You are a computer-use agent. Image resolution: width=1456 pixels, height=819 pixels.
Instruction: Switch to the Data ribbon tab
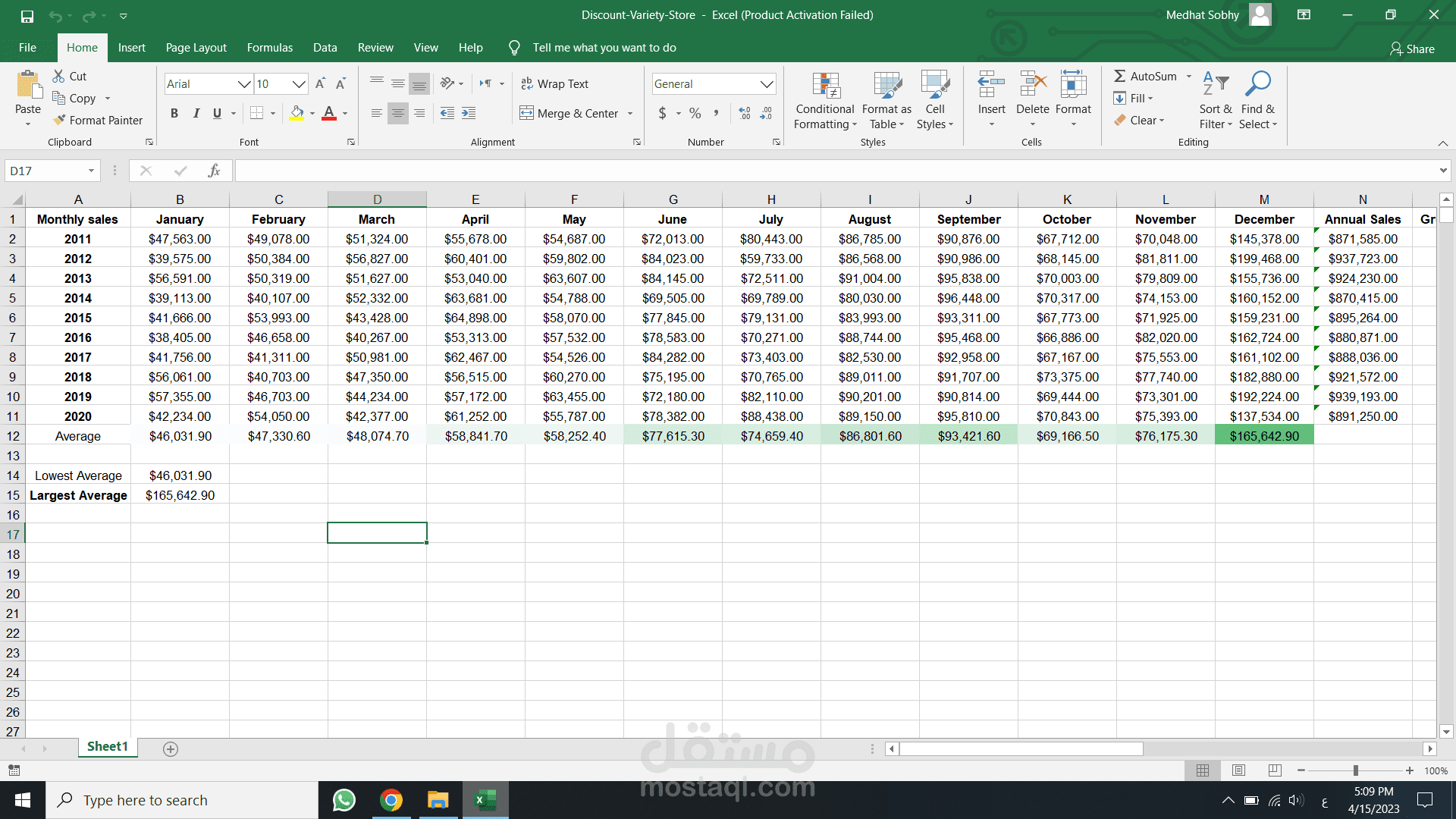[325, 48]
